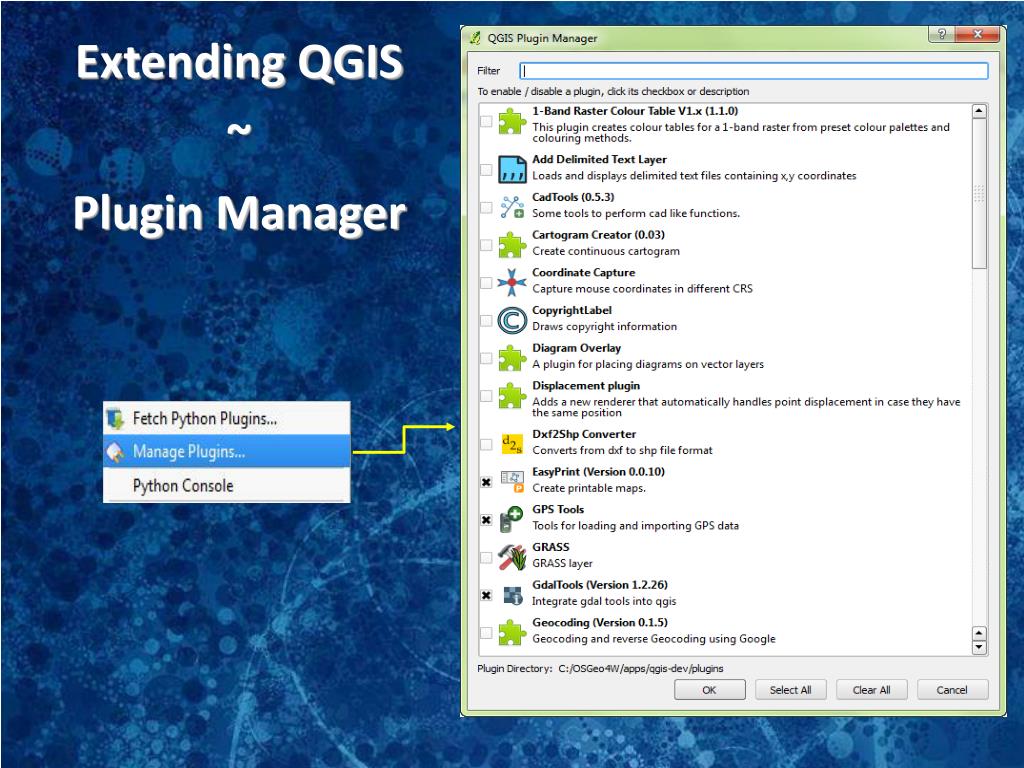Image resolution: width=1024 pixels, height=768 pixels.
Task: Dismiss dialog with Cancel button
Action: (x=952, y=690)
